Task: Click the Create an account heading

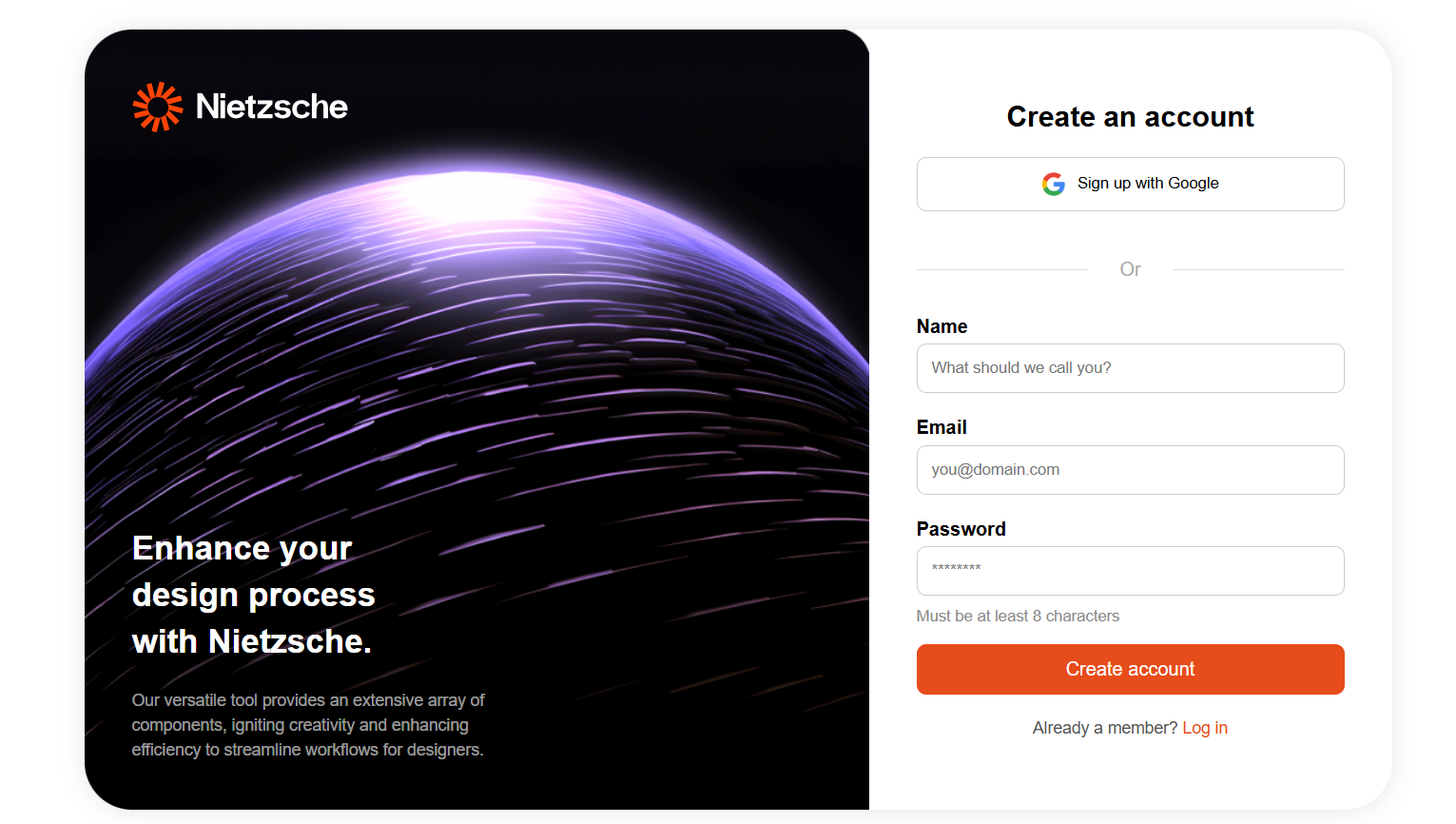Action: (1130, 117)
